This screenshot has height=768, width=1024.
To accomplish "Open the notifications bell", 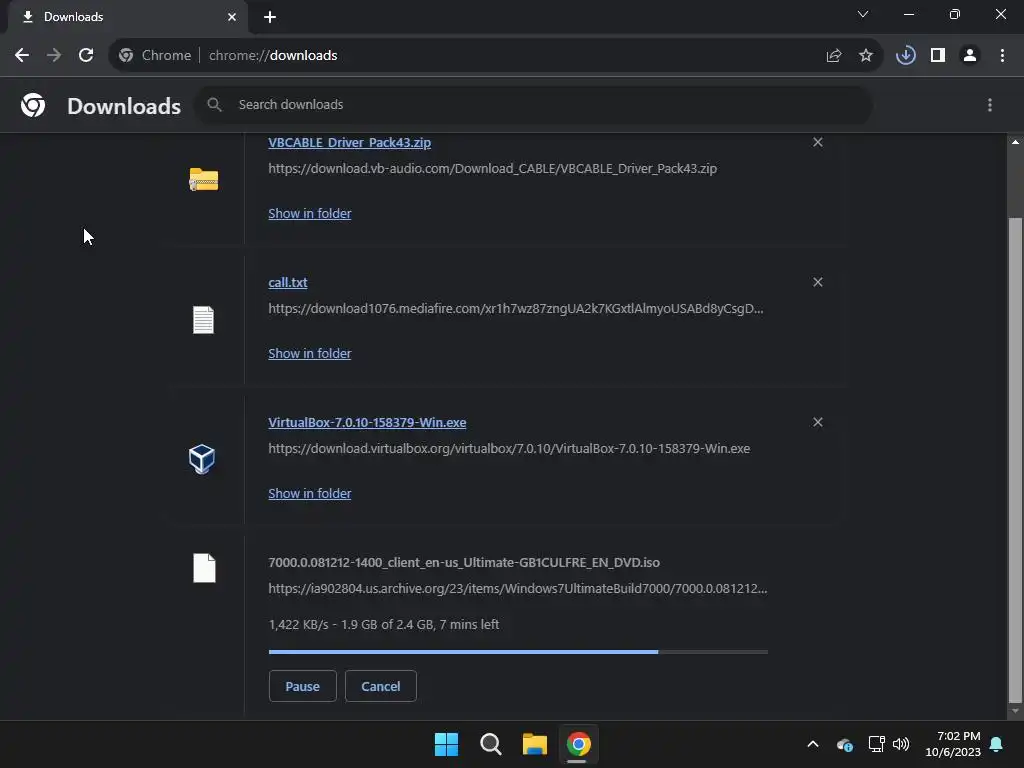I will [996, 744].
